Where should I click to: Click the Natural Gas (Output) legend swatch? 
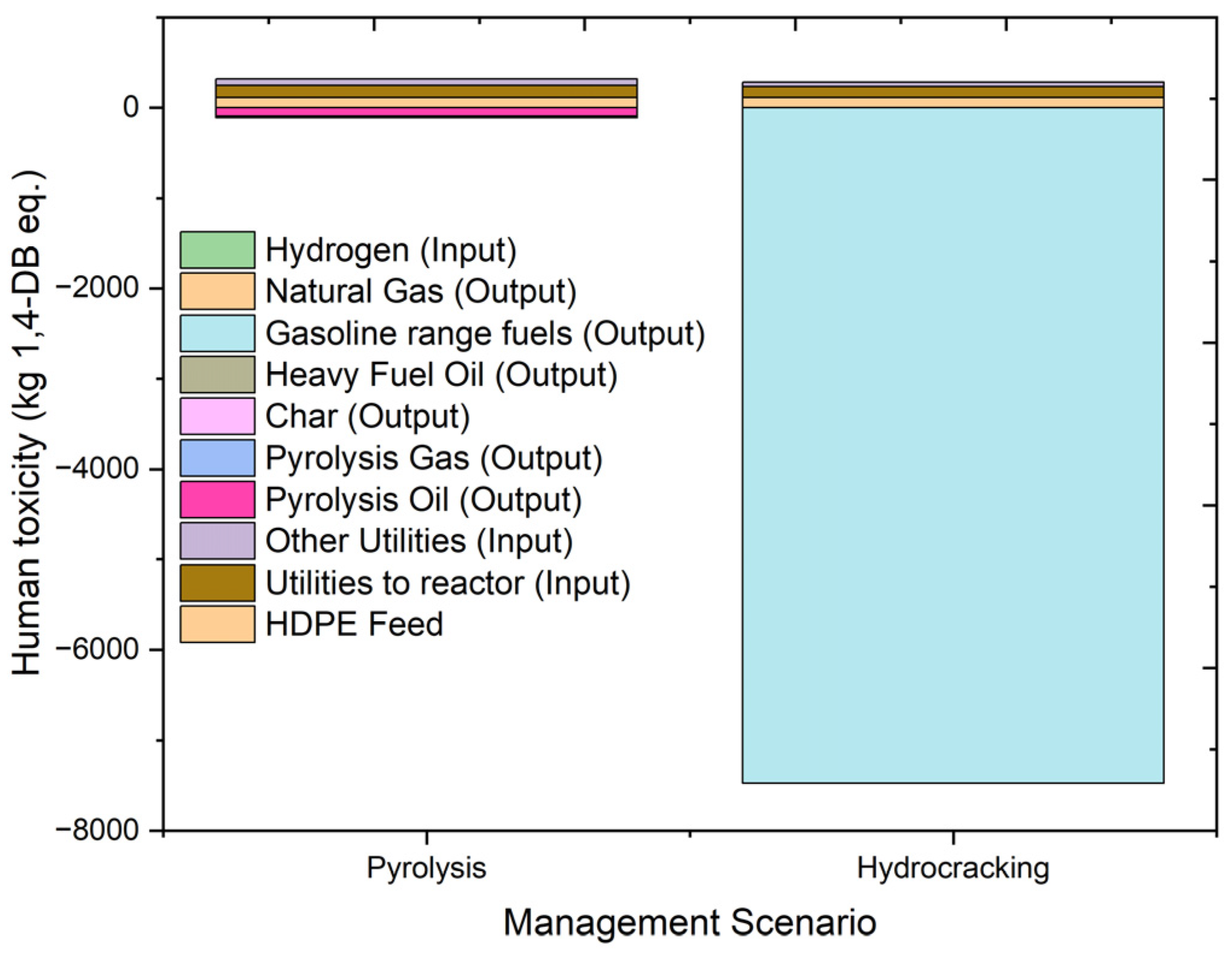point(217,291)
